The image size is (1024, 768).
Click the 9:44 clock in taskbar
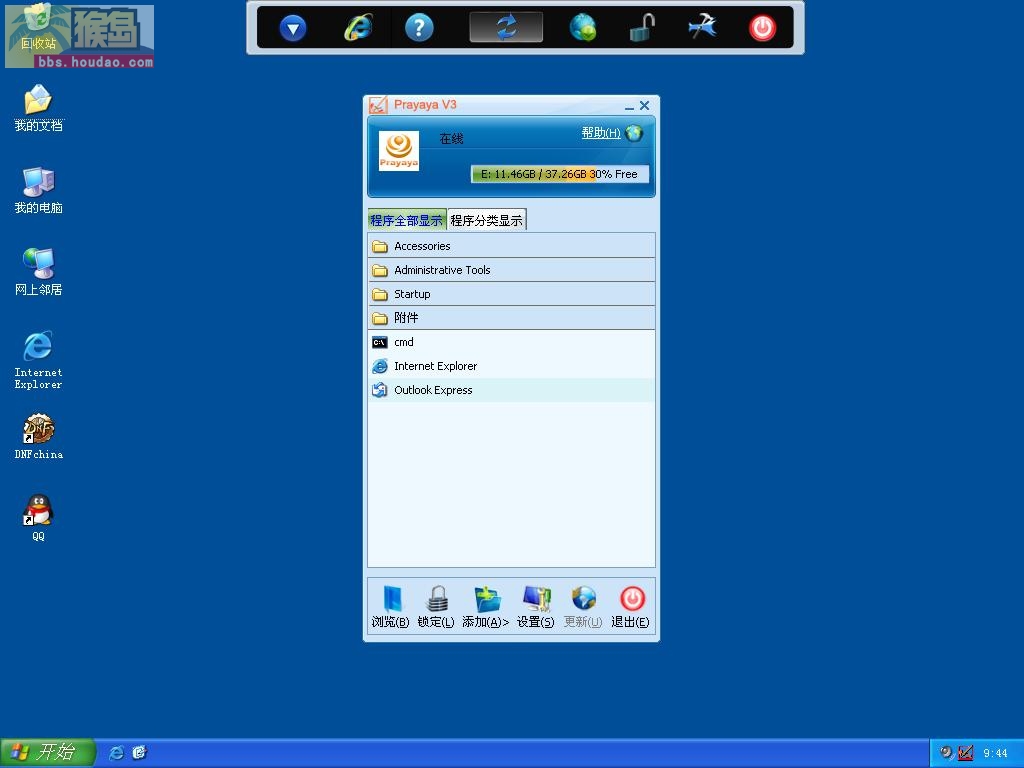click(x=995, y=754)
